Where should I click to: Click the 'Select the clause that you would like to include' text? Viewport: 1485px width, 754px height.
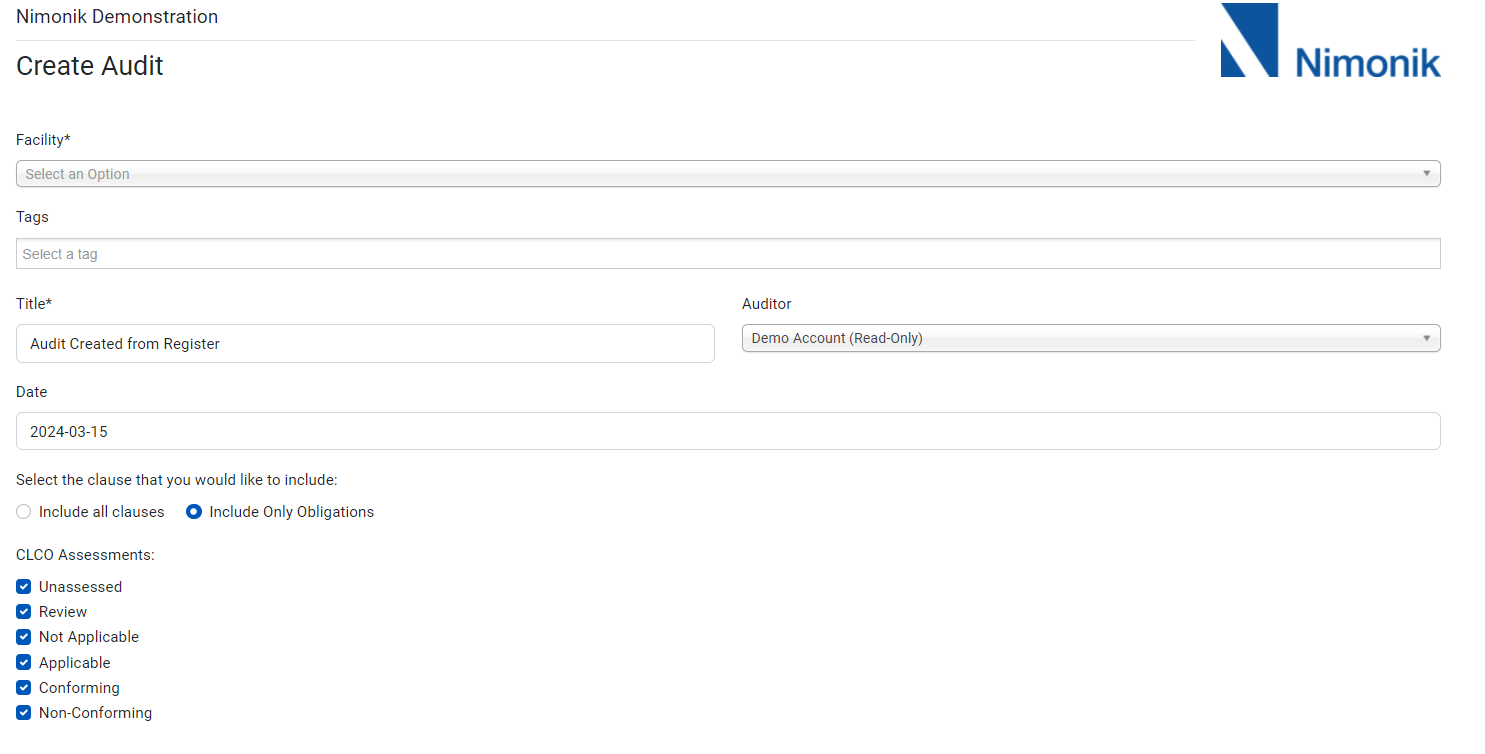tap(177, 480)
